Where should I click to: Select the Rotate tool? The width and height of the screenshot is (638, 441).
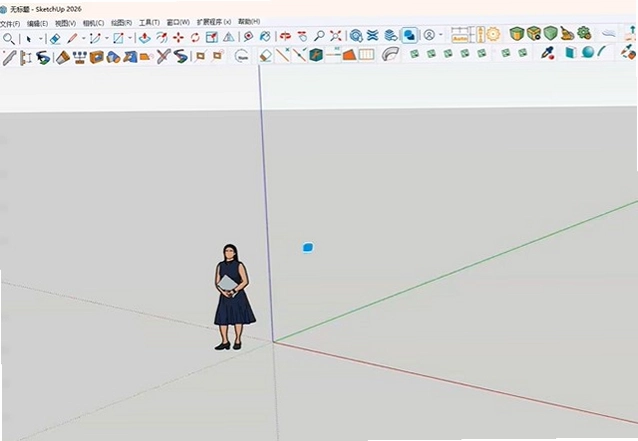195,37
